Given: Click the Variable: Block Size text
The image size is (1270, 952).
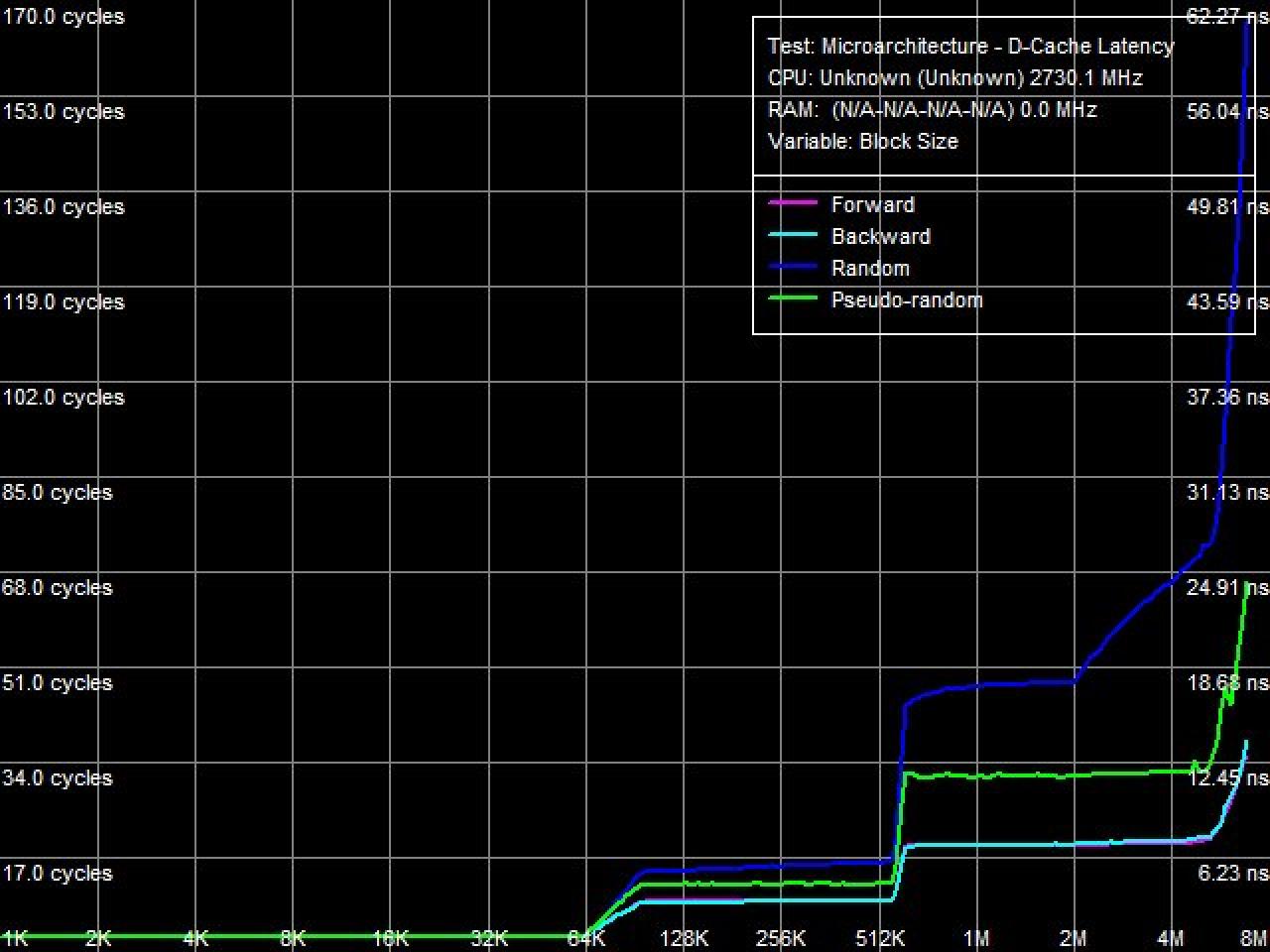Looking at the screenshot, I should point(862,141).
